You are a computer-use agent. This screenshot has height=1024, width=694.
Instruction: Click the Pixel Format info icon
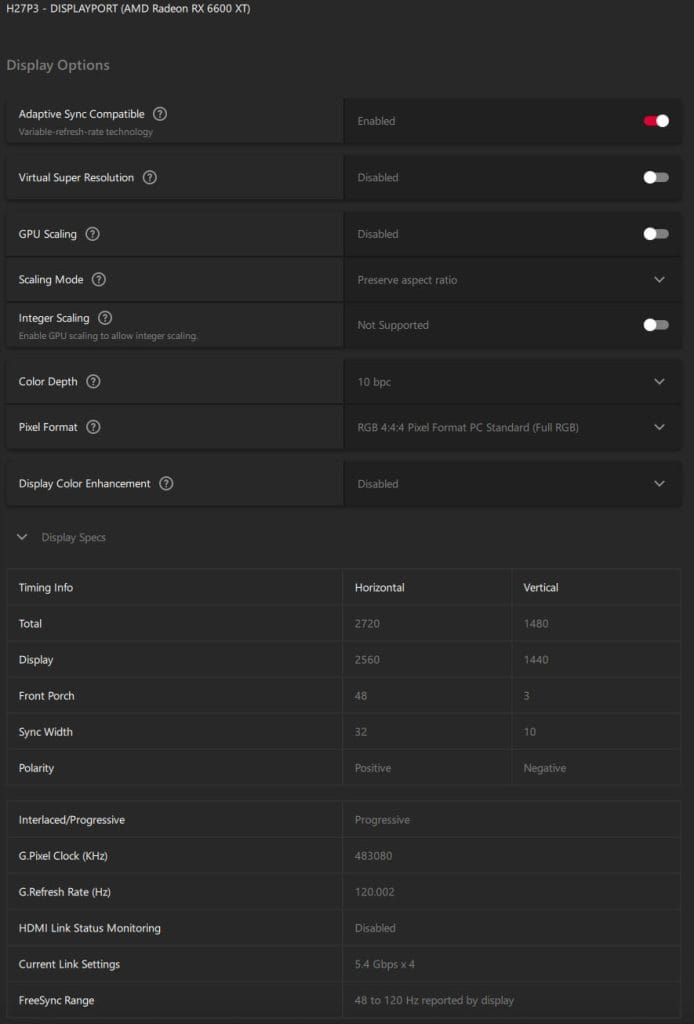(93, 427)
